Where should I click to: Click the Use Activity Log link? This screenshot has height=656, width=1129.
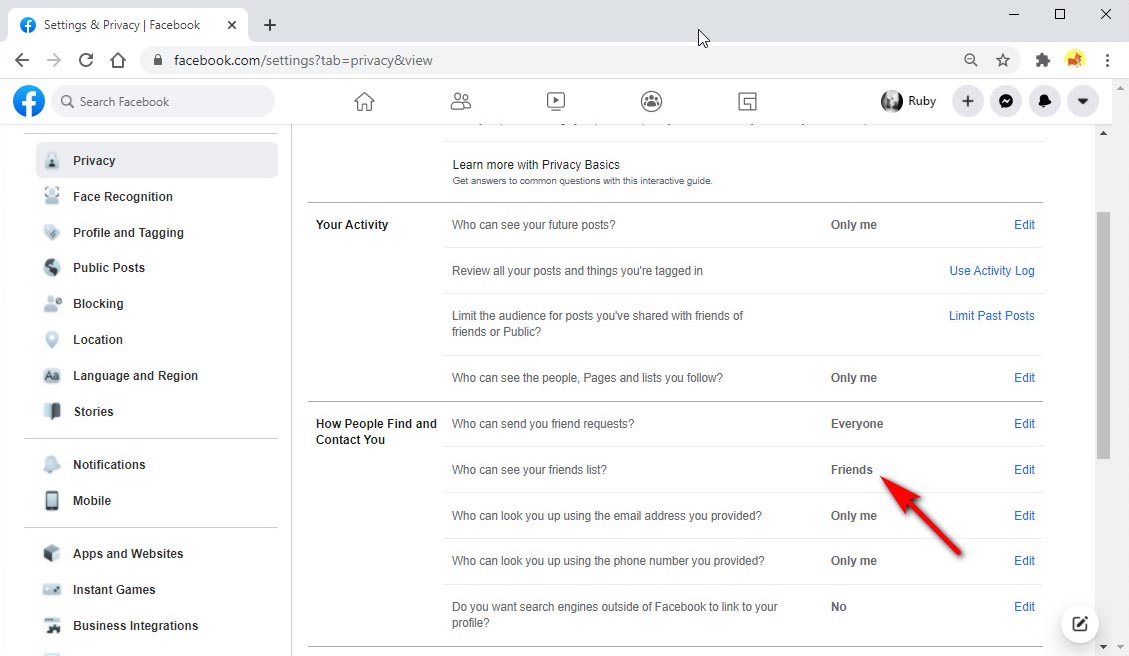991,271
